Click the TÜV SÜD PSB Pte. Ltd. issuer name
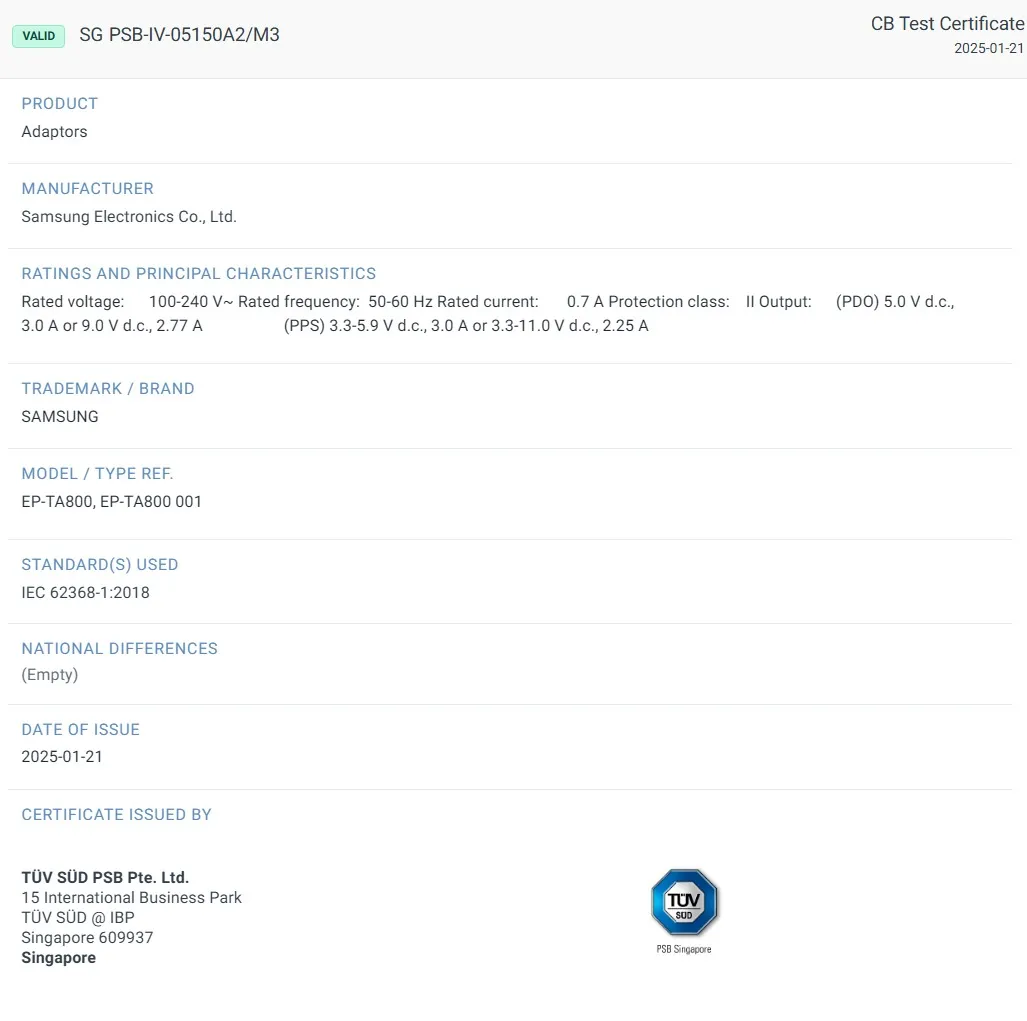Image resolution: width=1027 pixels, height=1021 pixels. (x=105, y=878)
